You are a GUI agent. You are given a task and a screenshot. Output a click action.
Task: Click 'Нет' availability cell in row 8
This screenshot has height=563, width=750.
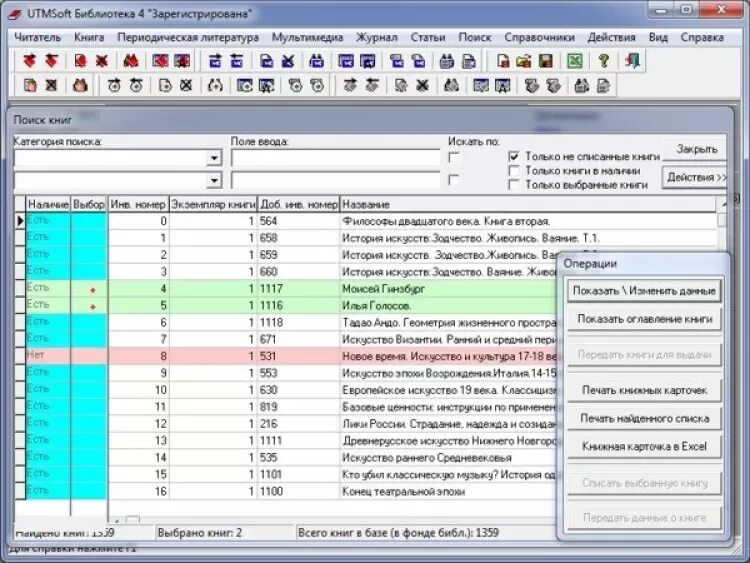[48, 355]
